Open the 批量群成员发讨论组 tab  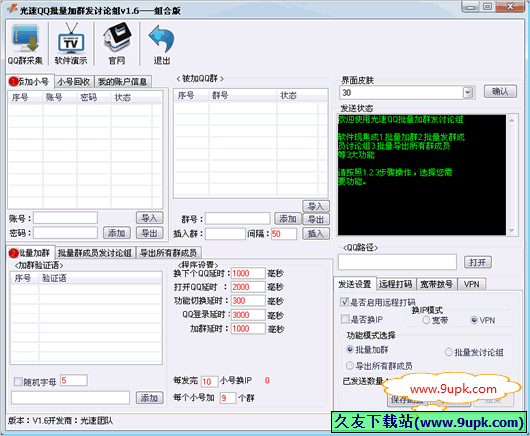click(x=95, y=253)
